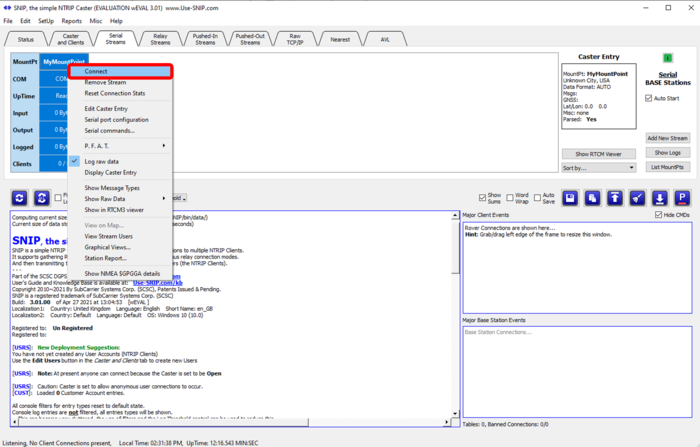The width and height of the screenshot is (700, 447).
Task: Open the Help menu
Action: [x=116, y=21]
